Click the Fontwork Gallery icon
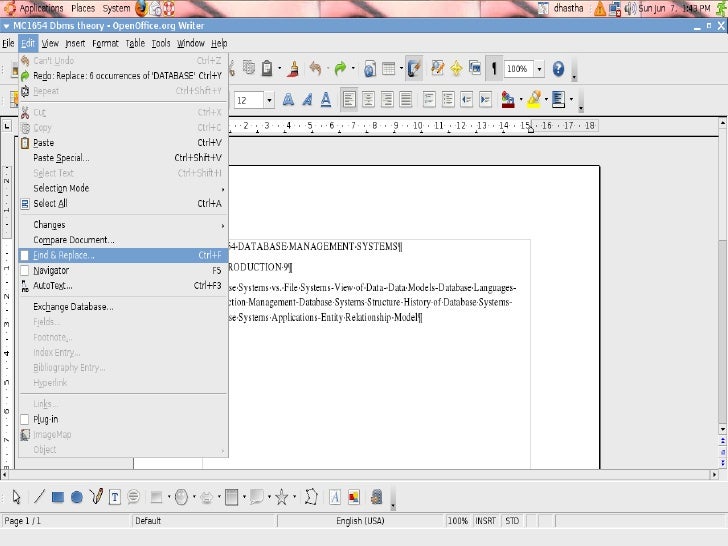 [335, 497]
